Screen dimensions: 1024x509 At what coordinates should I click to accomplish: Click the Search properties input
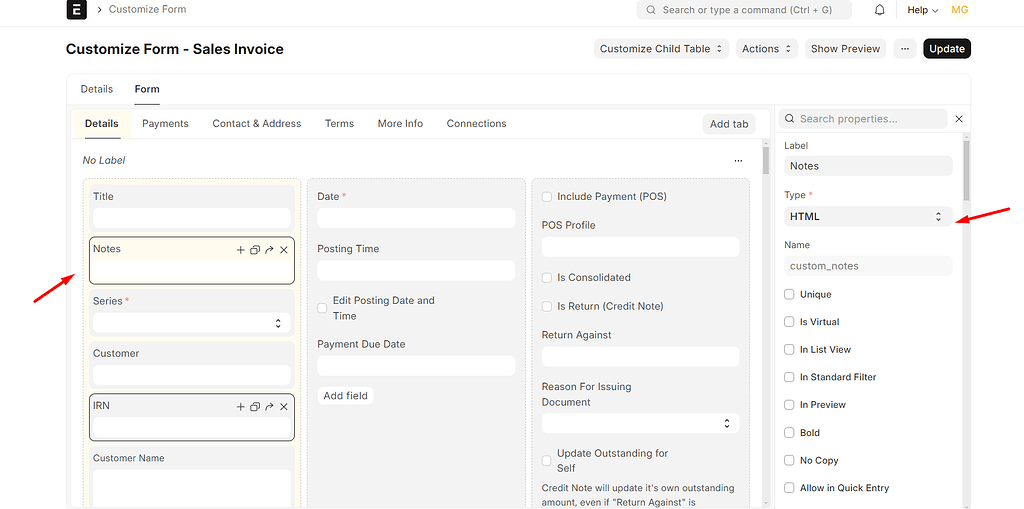[x=863, y=119]
